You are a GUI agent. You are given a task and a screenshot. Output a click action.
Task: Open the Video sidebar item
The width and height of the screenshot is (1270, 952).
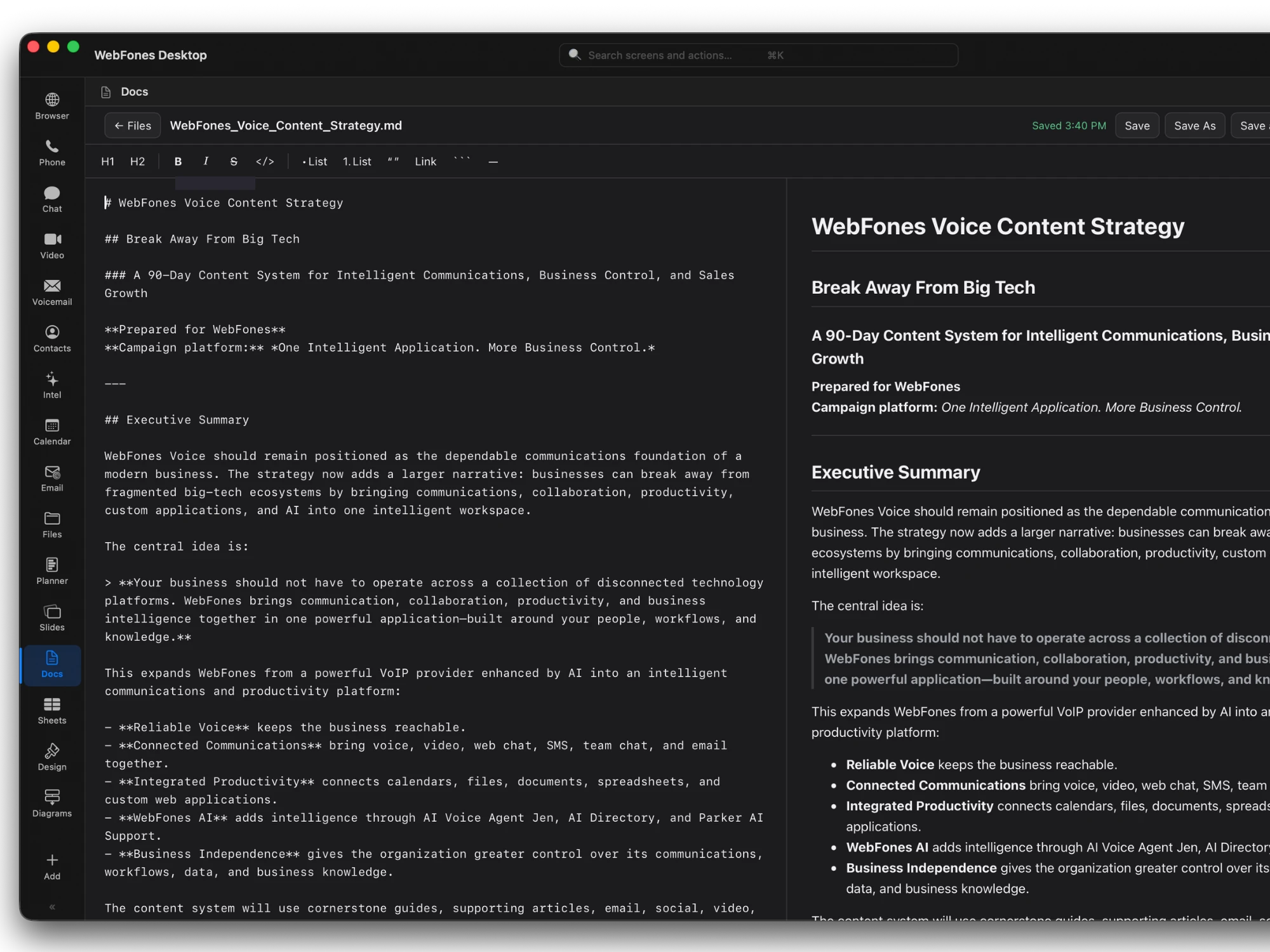[52, 246]
